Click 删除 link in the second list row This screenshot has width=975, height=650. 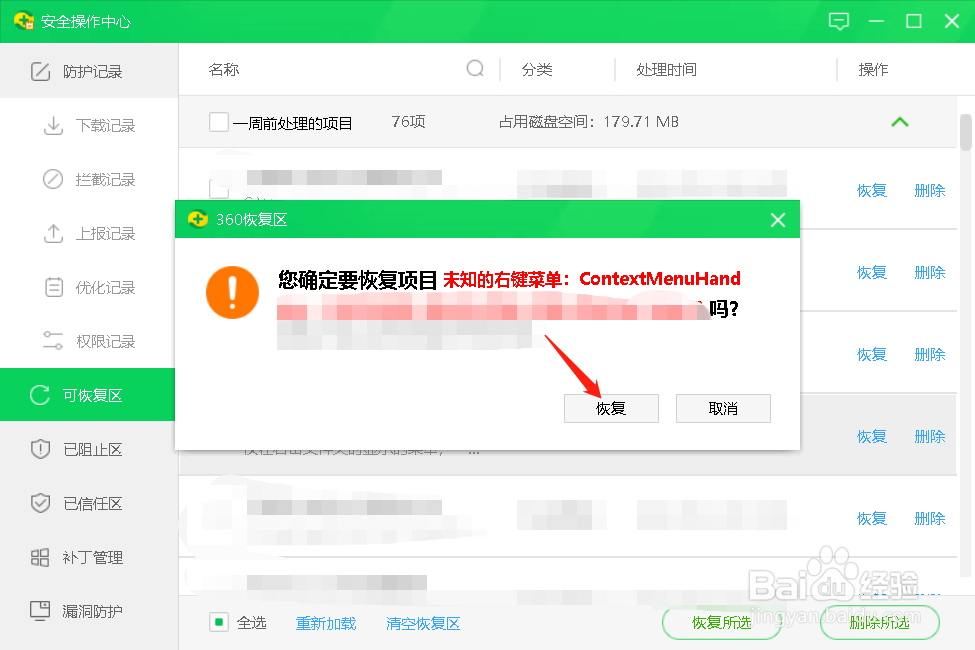930,272
